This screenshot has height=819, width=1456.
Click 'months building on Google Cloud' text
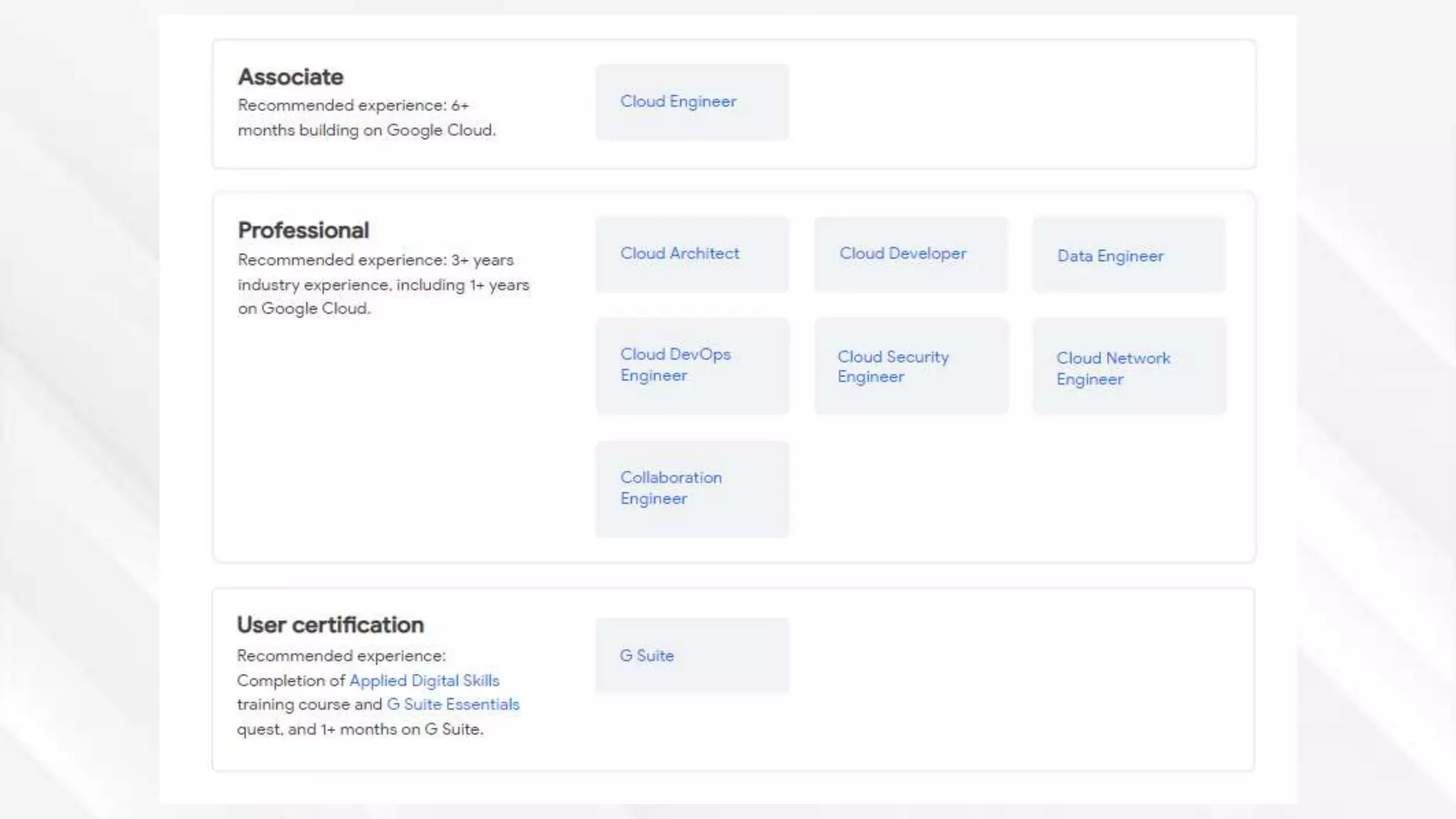(366, 130)
